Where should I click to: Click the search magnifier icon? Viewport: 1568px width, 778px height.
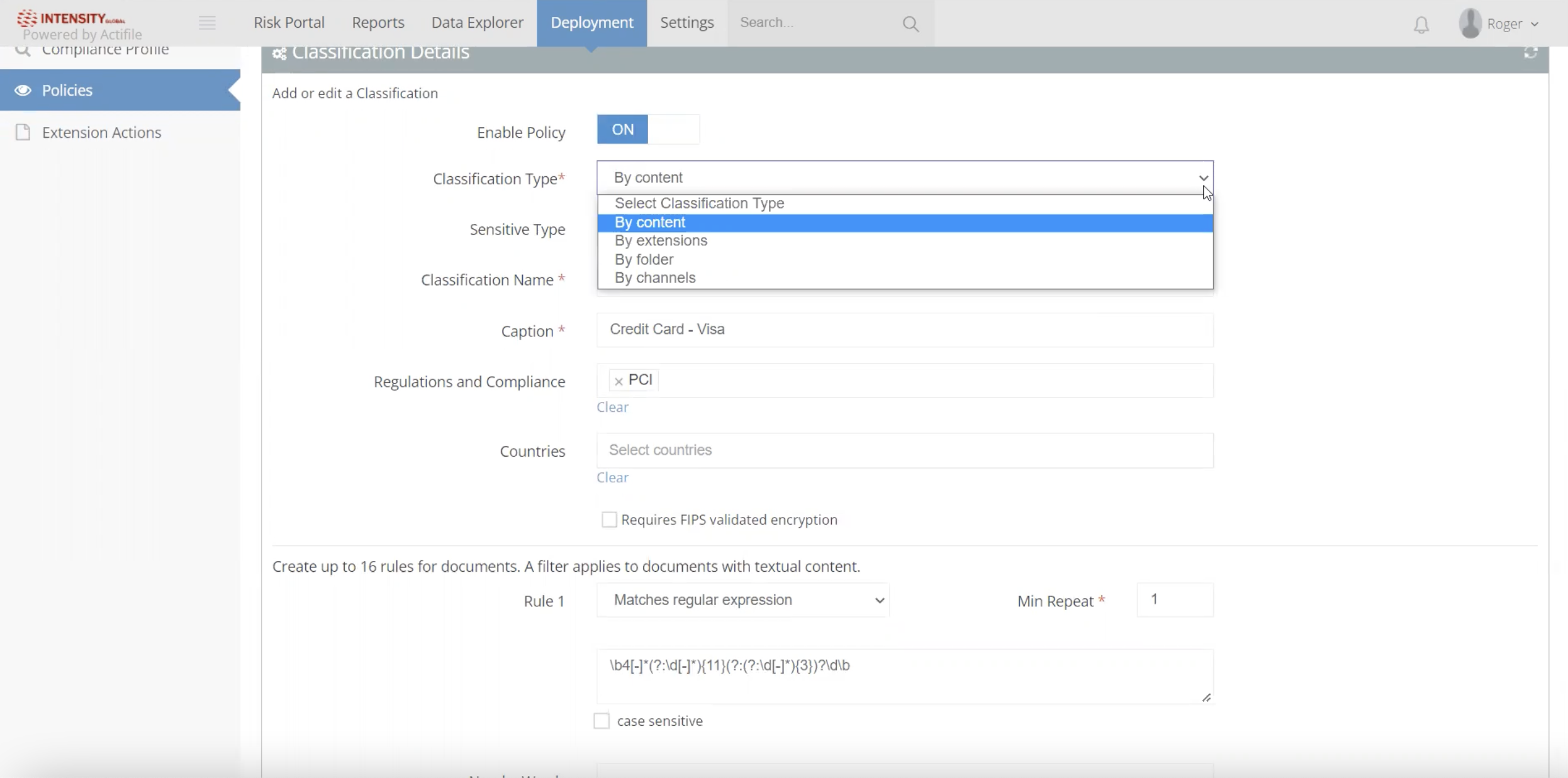[x=910, y=24]
